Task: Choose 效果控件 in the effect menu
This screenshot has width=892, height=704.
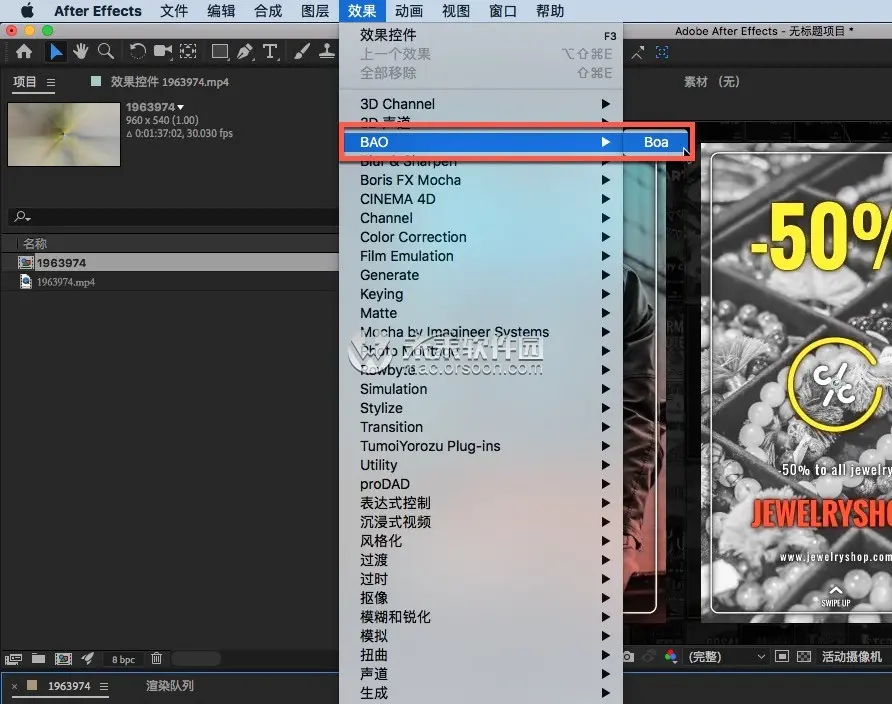Action: tap(481, 35)
